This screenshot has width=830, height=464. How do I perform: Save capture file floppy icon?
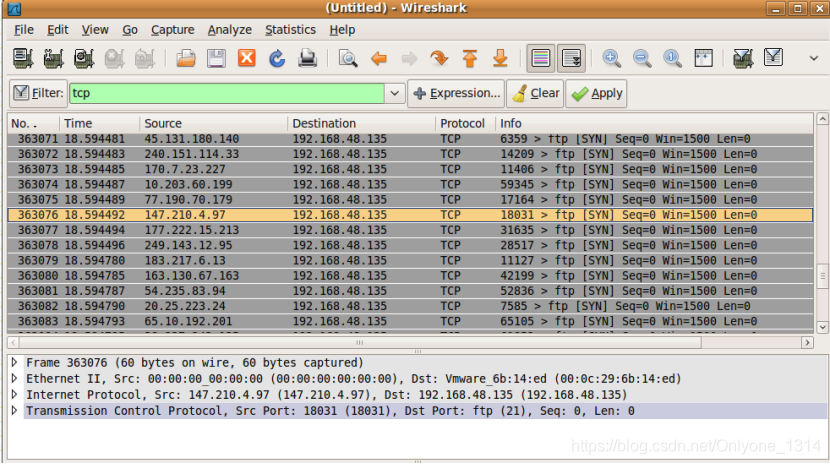pyautogui.click(x=216, y=58)
